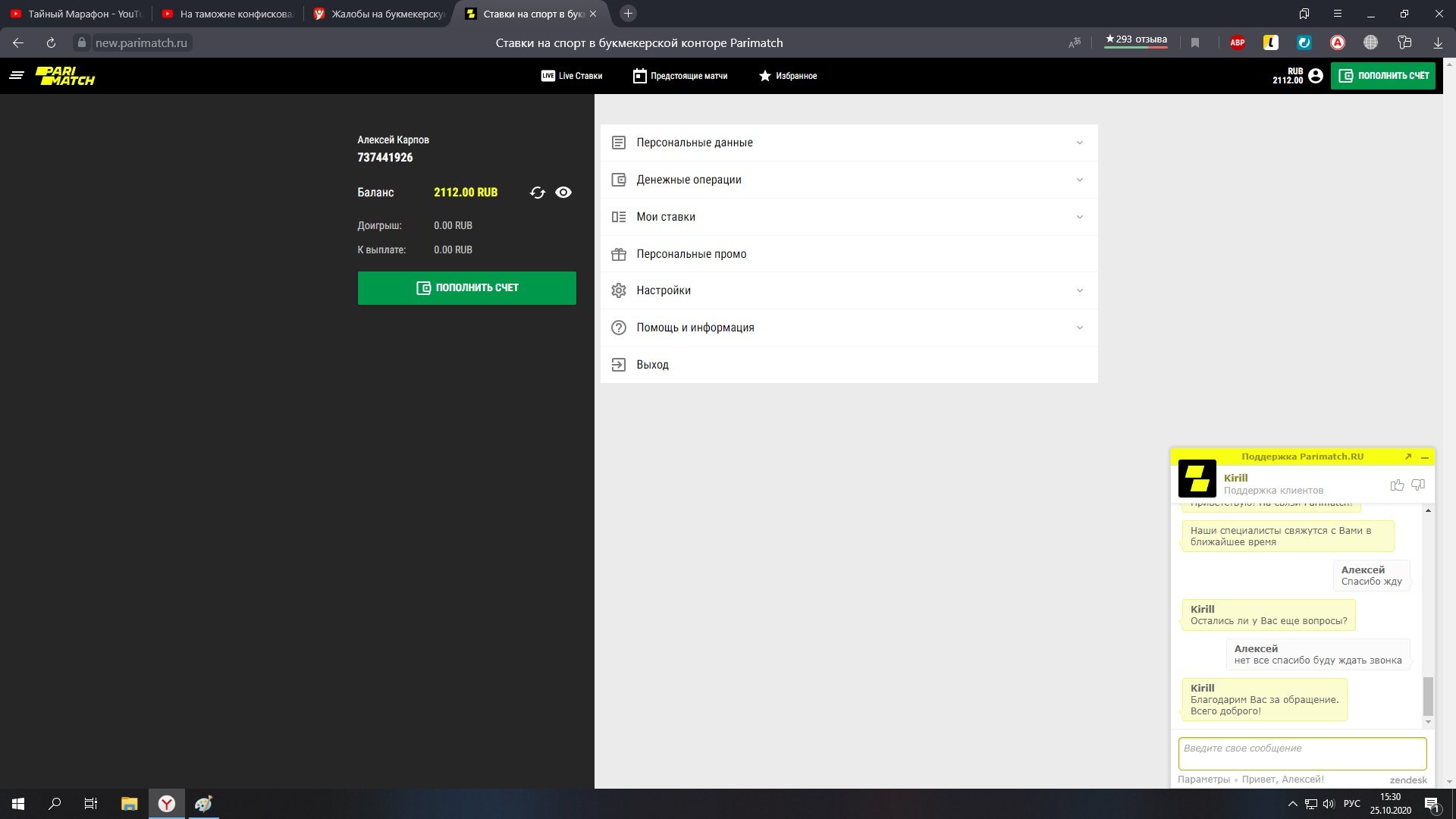Click the chat scrollbar thumb
This screenshot has height=819, width=1456.
click(x=1428, y=695)
